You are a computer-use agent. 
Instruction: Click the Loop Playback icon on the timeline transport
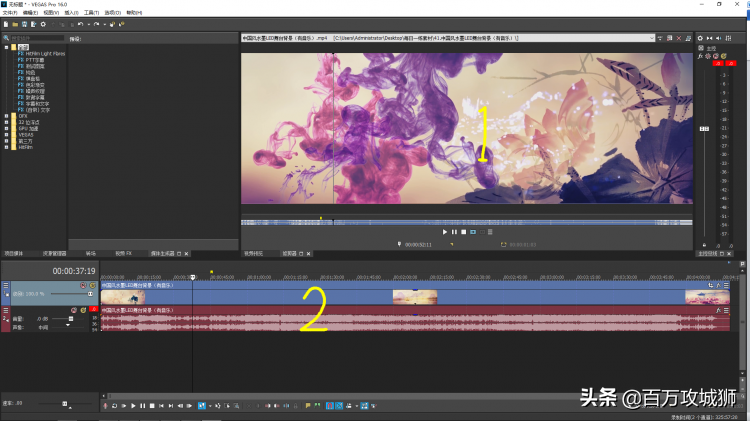click(113, 405)
